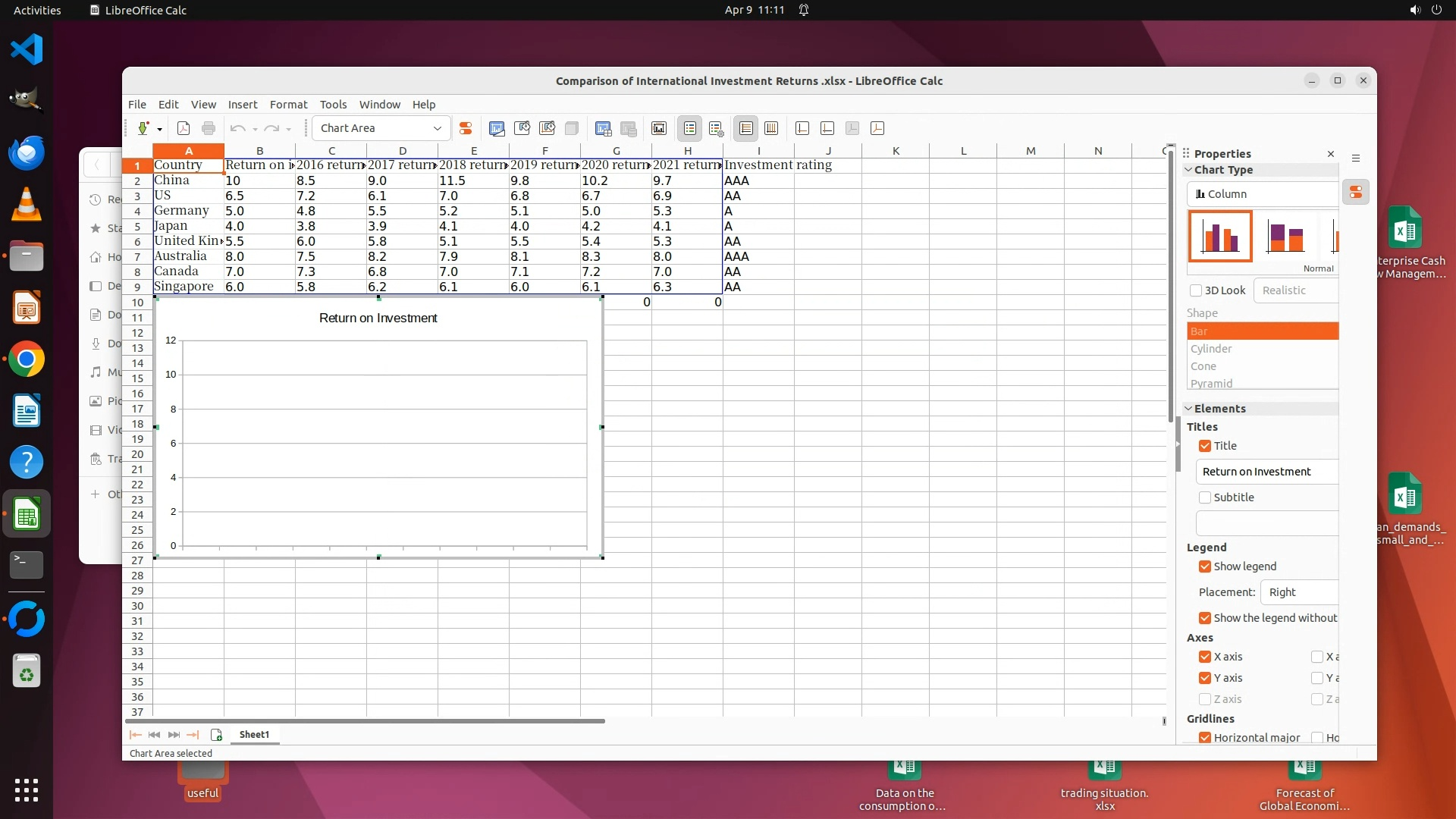
Task: Click the Export as PDF toolbar icon
Action: tap(183, 128)
